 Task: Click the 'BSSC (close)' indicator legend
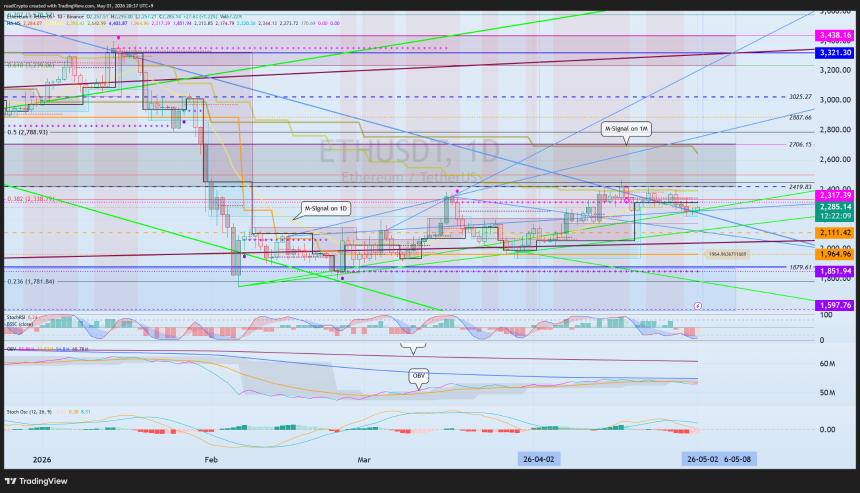20,324
